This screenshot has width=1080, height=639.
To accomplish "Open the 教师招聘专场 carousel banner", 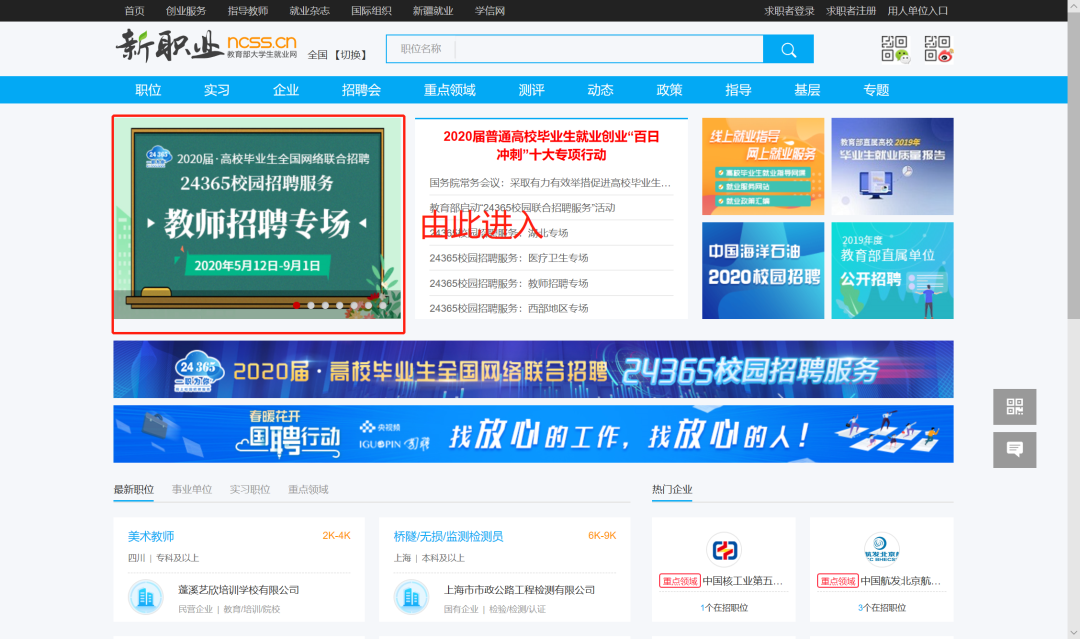I will [258, 218].
